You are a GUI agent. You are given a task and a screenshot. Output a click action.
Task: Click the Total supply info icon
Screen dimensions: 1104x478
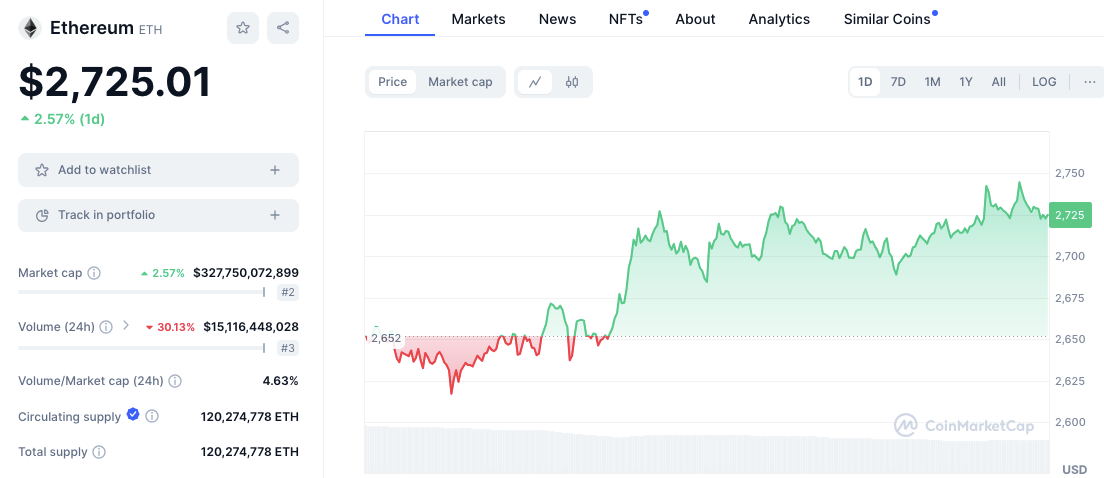(99, 452)
